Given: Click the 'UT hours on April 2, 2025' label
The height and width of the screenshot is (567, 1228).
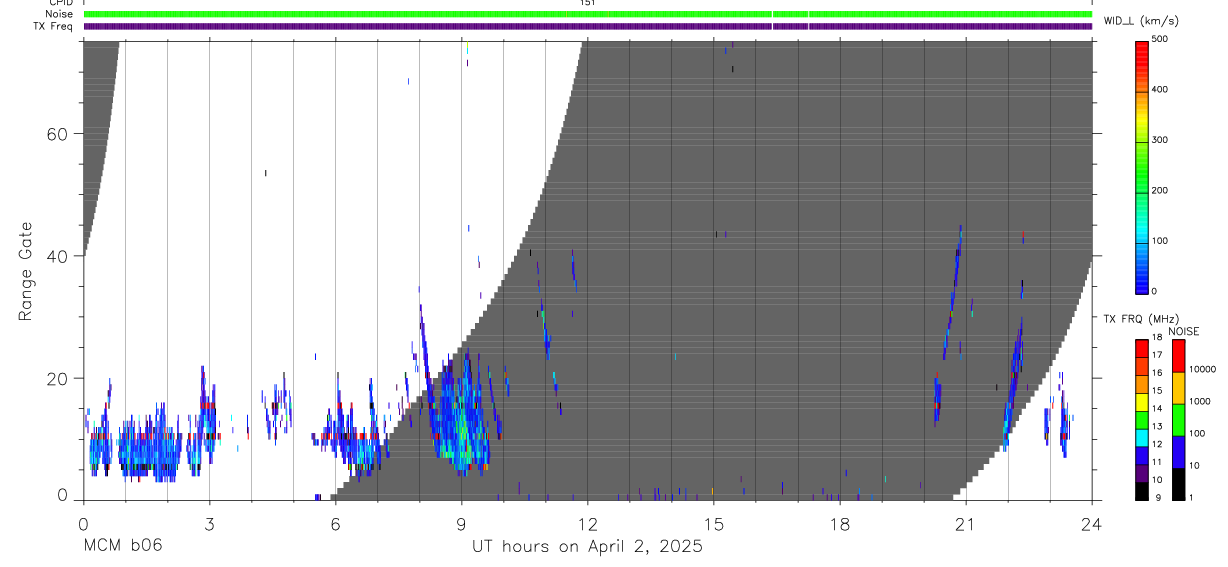Looking at the screenshot, I should 587,546.
